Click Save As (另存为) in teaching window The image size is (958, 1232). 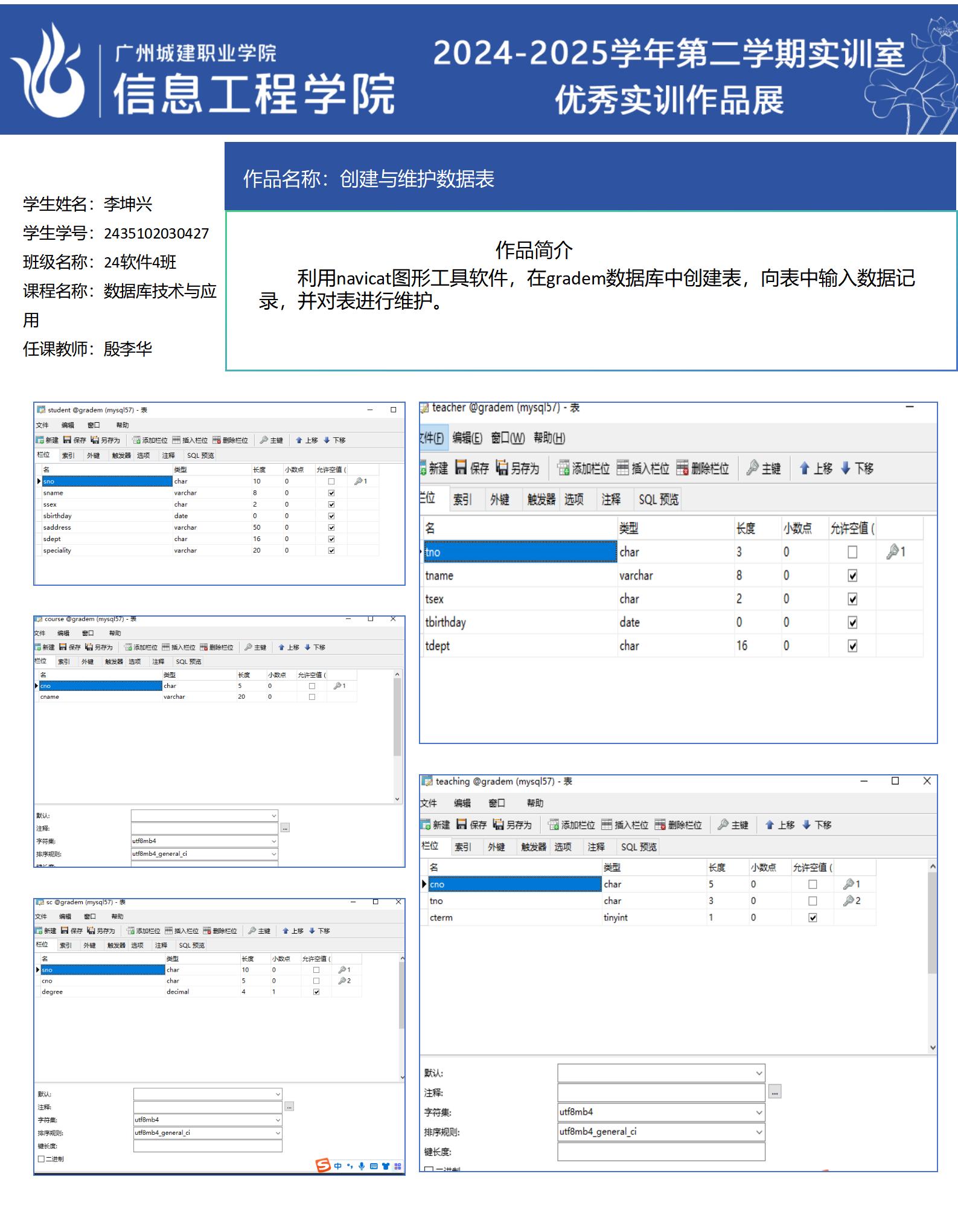(513, 825)
